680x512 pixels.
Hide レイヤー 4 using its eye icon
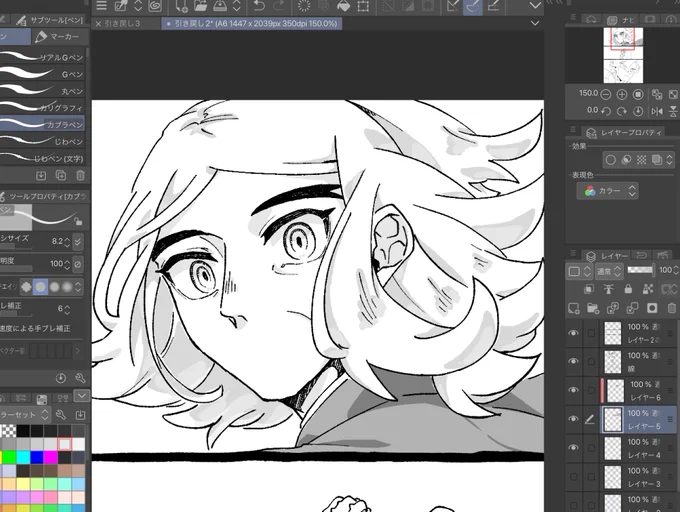573,447
